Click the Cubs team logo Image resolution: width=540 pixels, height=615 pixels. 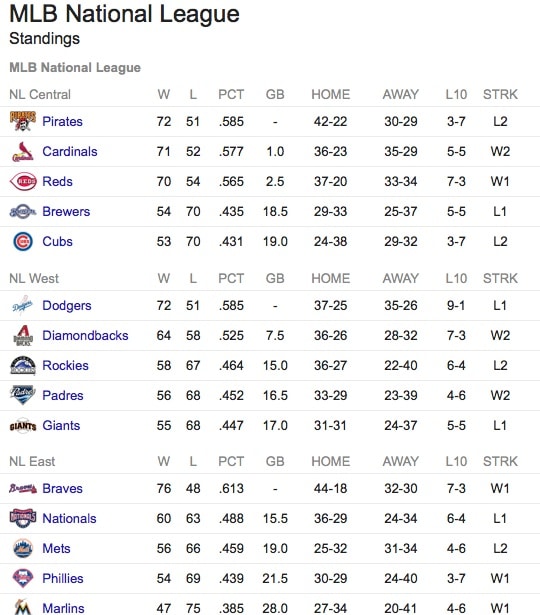click(x=23, y=242)
